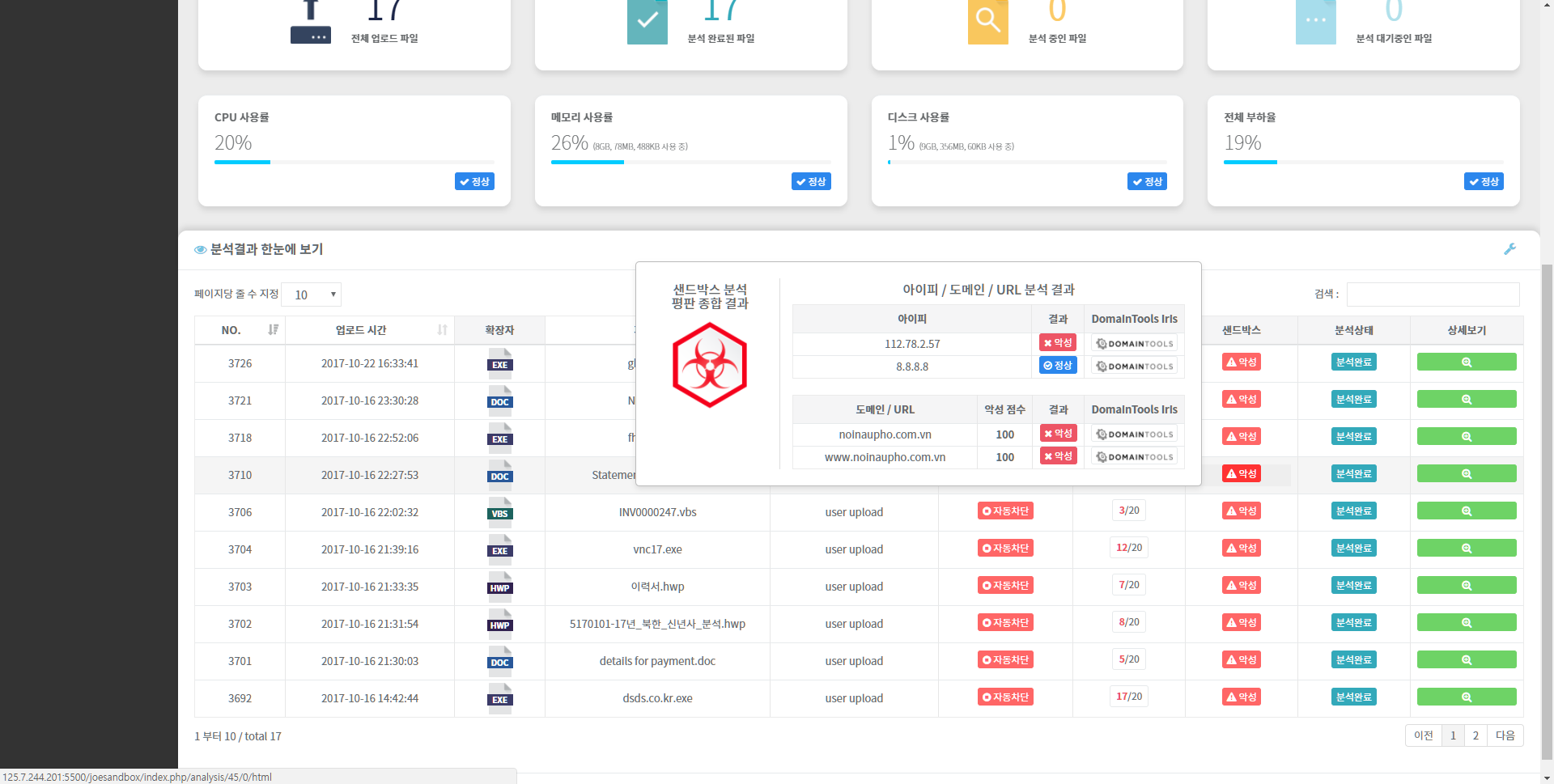Click 자동차단 badge for dsds.co.kr.exe
This screenshot has height=784, width=1554.
click(1005, 697)
